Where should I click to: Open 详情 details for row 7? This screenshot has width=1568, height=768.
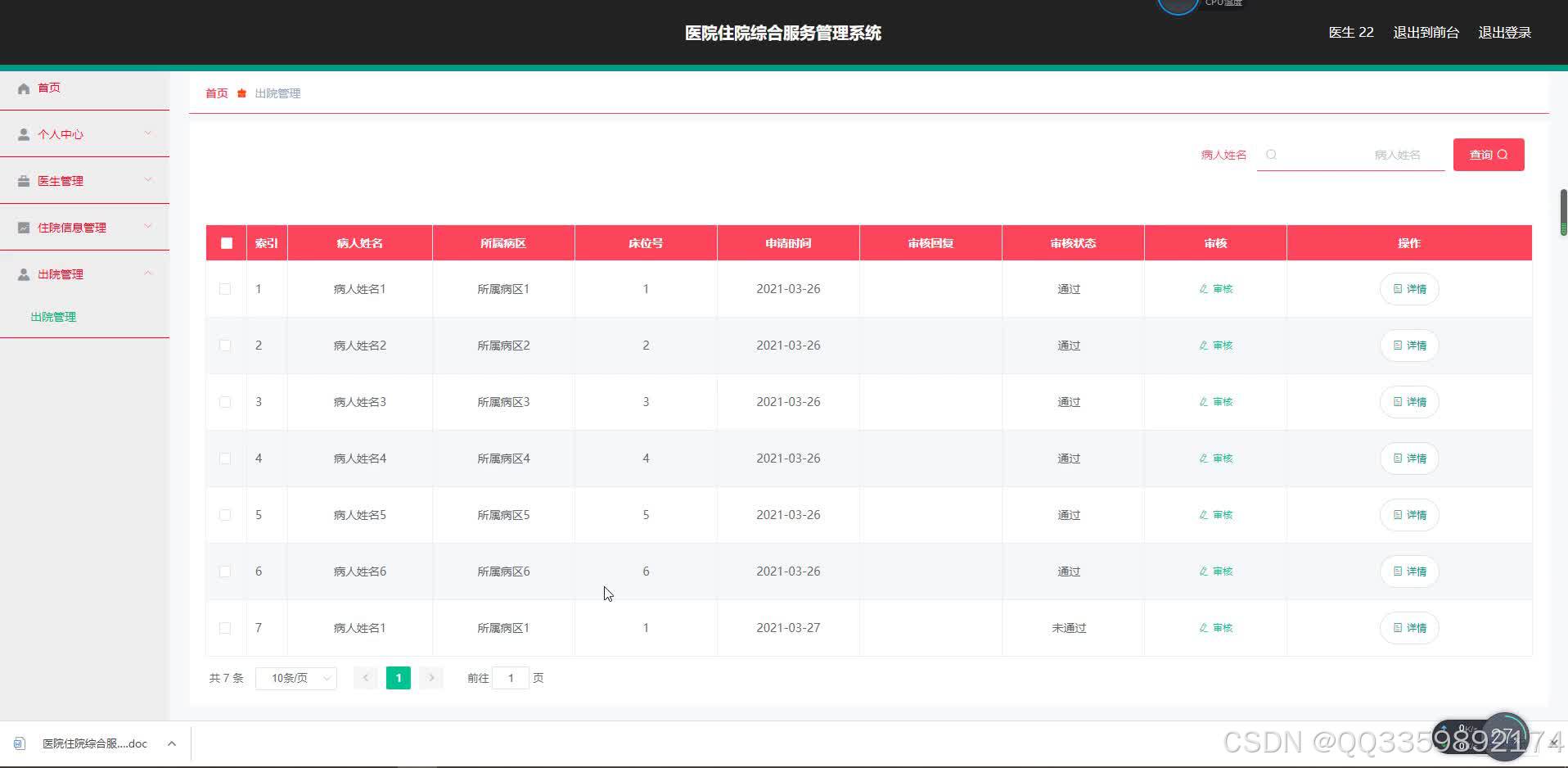tap(1409, 628)
